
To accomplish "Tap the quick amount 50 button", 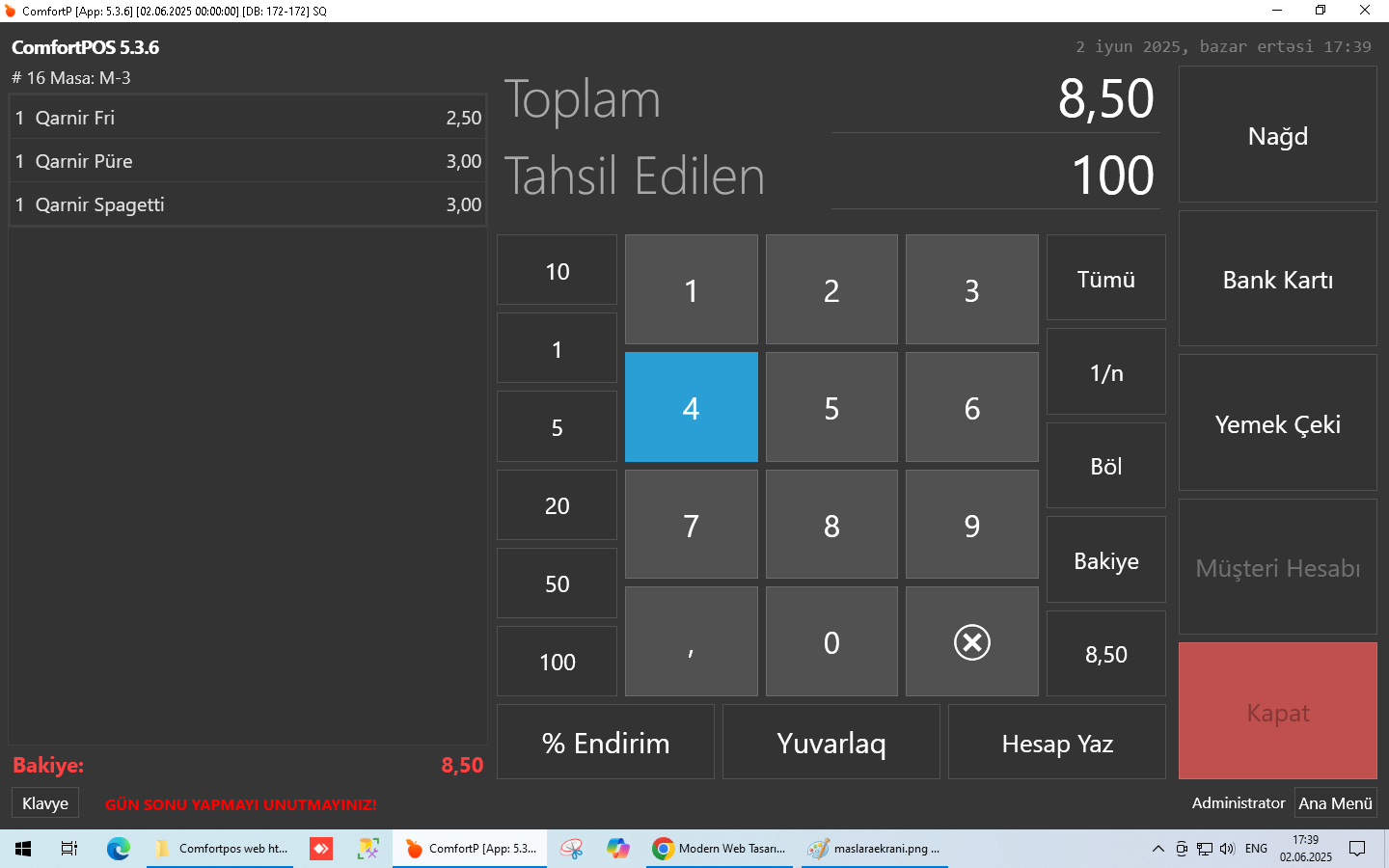I will tap(557, 583).
